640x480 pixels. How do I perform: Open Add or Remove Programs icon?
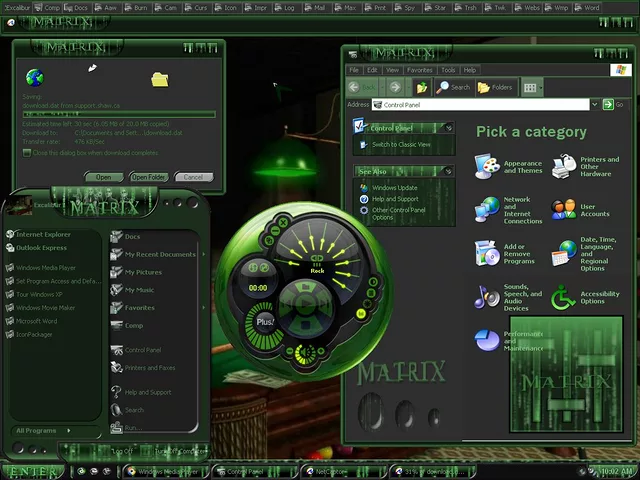[x=487, y=253]
